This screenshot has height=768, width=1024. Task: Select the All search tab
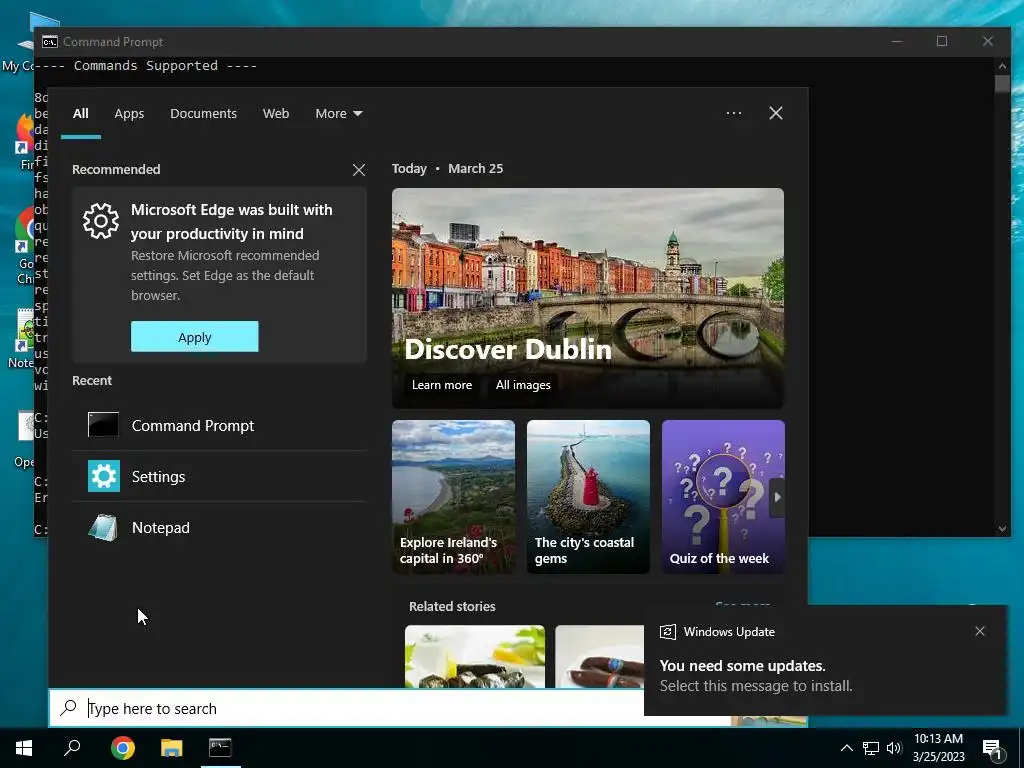tap(81, 114)
